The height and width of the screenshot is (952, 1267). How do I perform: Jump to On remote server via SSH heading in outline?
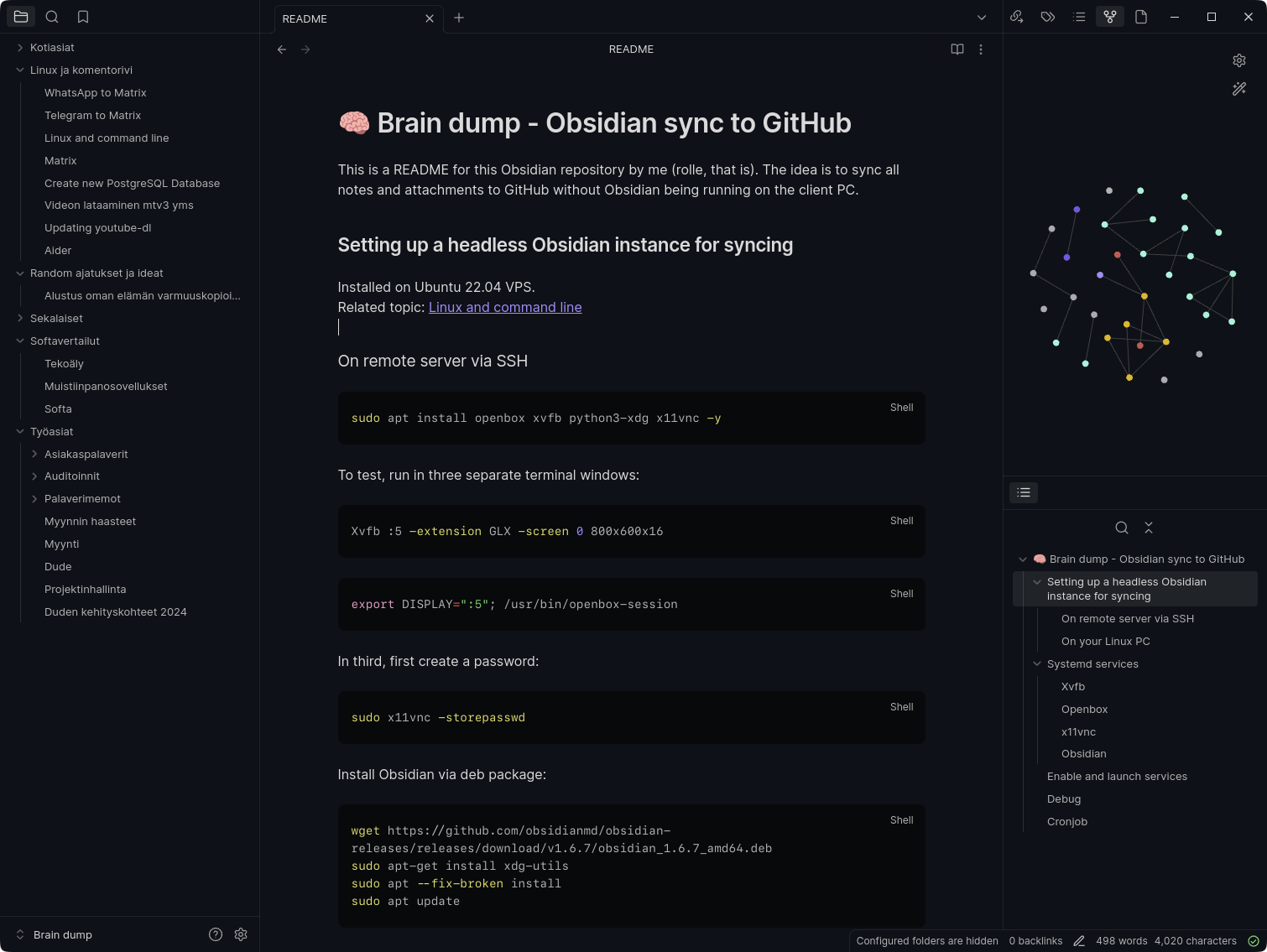(x=1127, y=619)
